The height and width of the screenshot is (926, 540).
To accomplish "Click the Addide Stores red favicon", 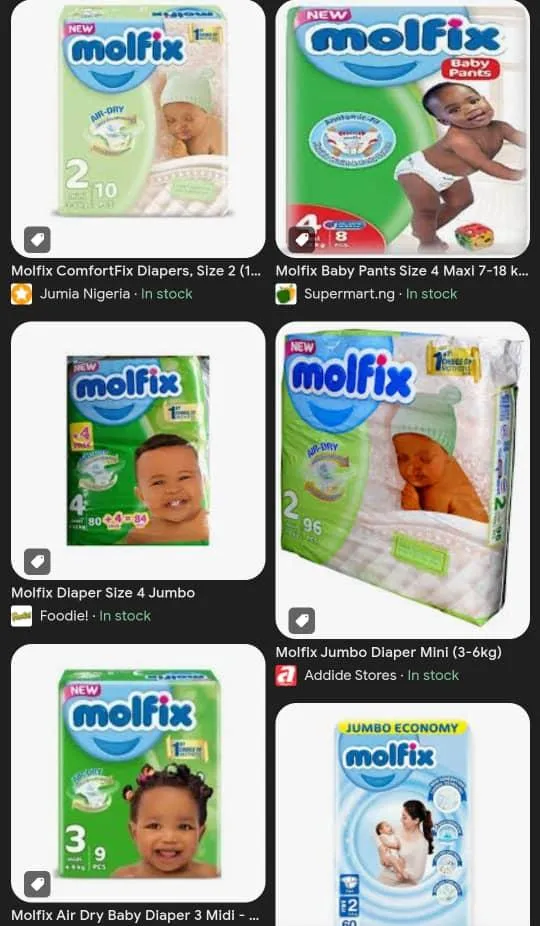I will tap(286, 675).
